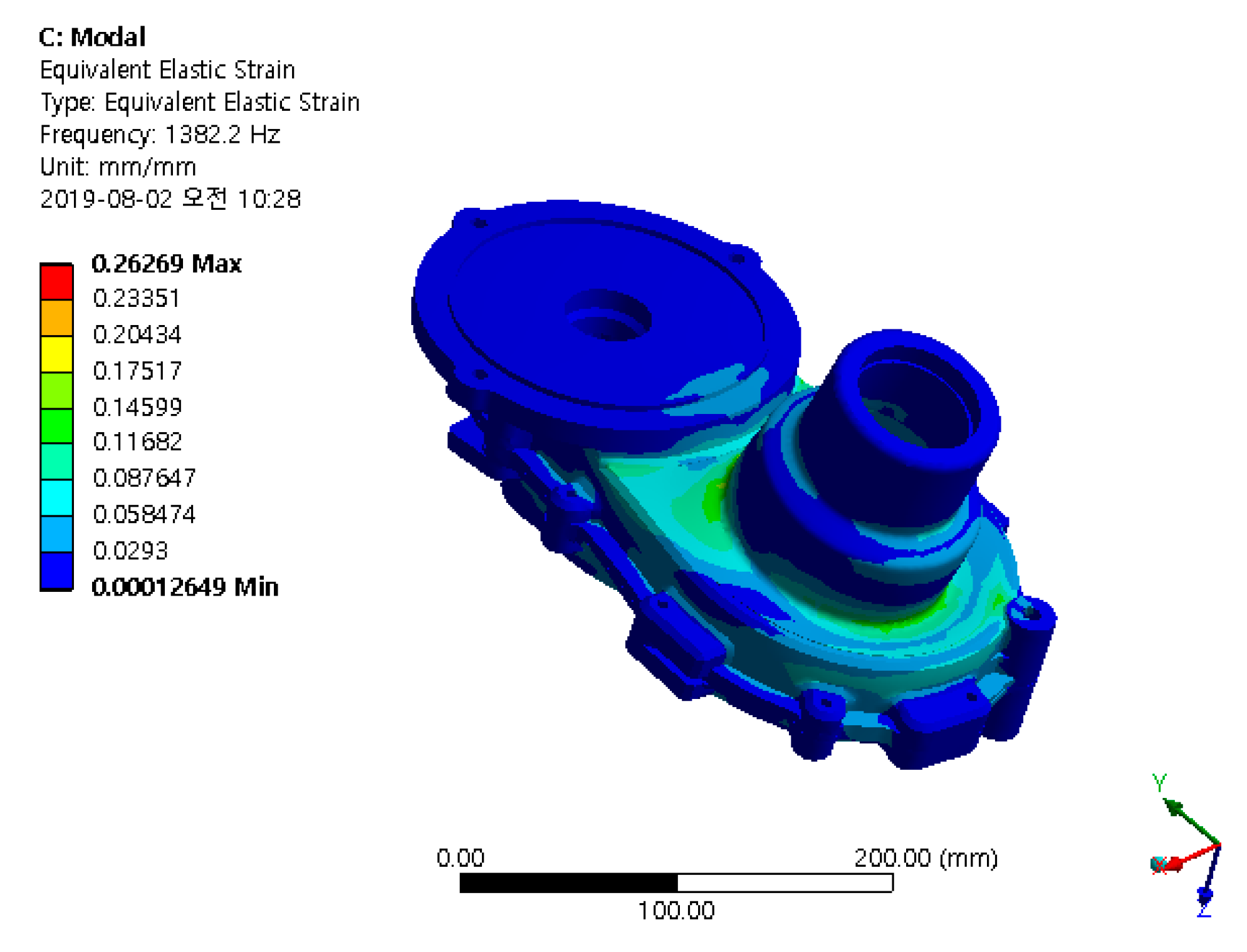Click the orange legend color band
Image resolution: width=1247 pixels, height=952 pixels.
point(56,318)
